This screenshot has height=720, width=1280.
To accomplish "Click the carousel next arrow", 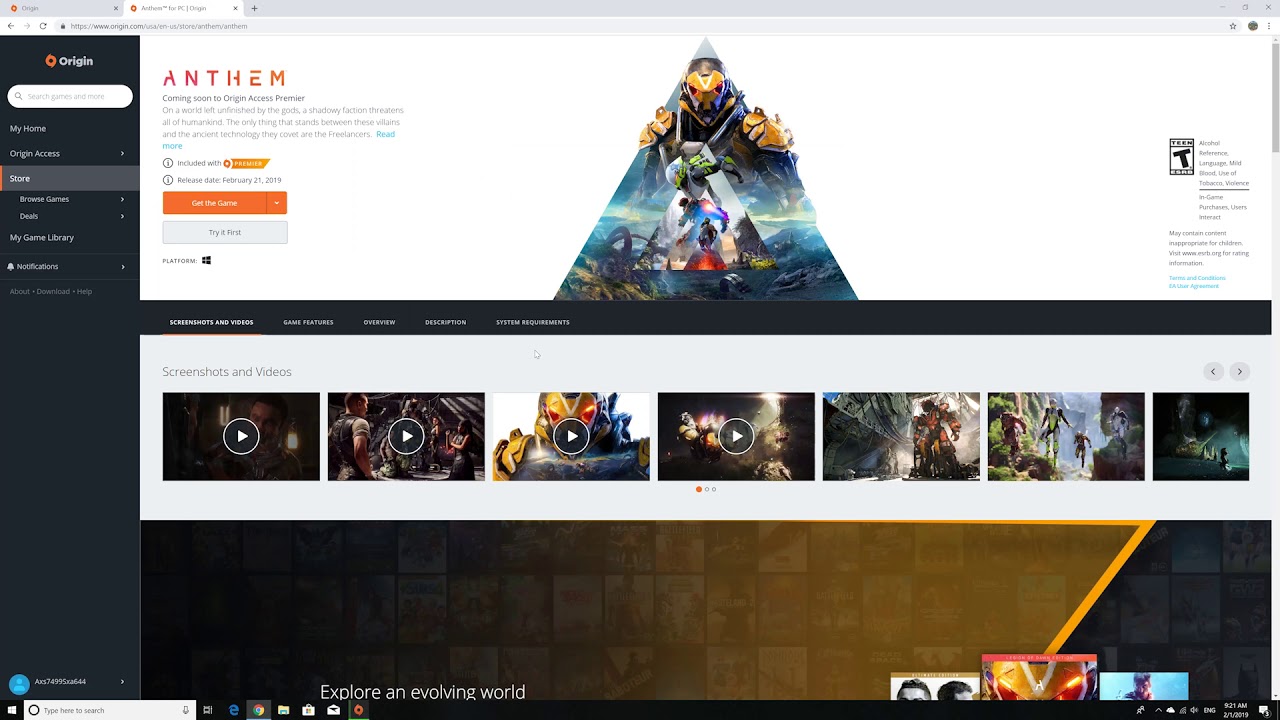I will point(1239,371).
